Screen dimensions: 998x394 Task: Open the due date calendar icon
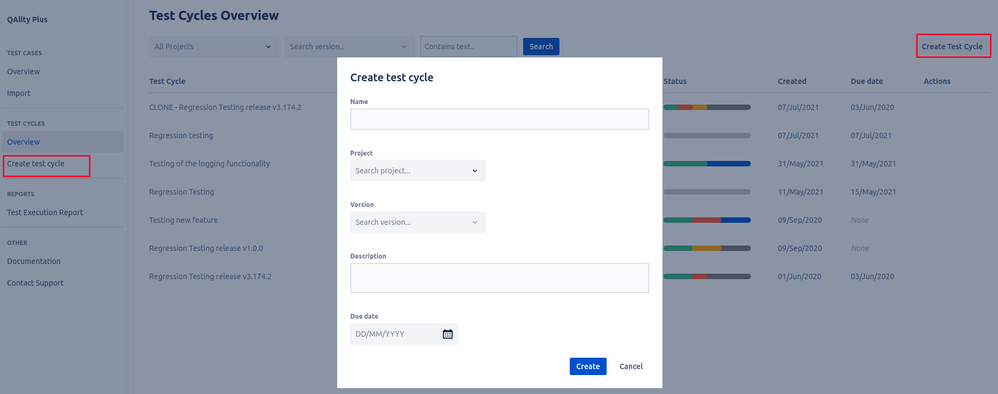[447, 334]
